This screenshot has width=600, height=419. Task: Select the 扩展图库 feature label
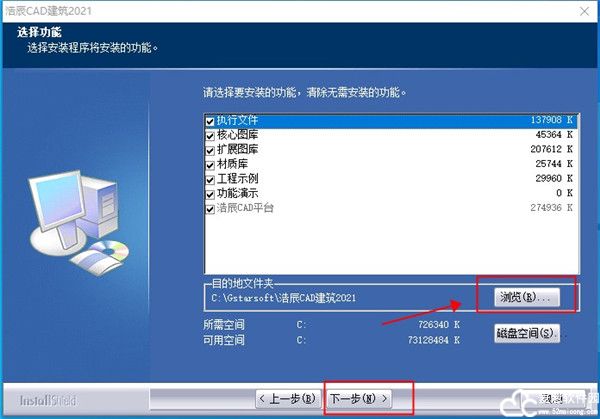tap(238, 149)
